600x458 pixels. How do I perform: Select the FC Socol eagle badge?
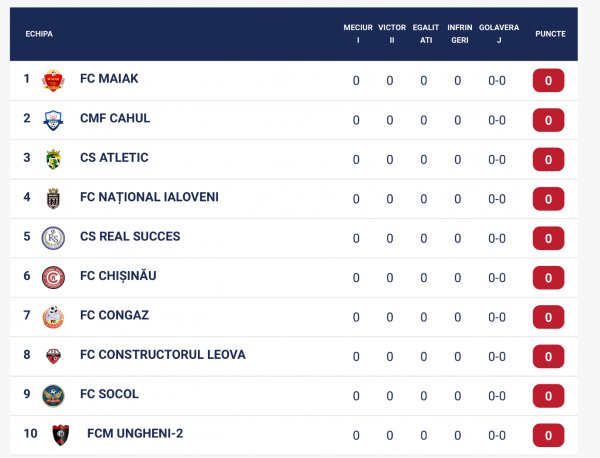(x=53, y=396)
